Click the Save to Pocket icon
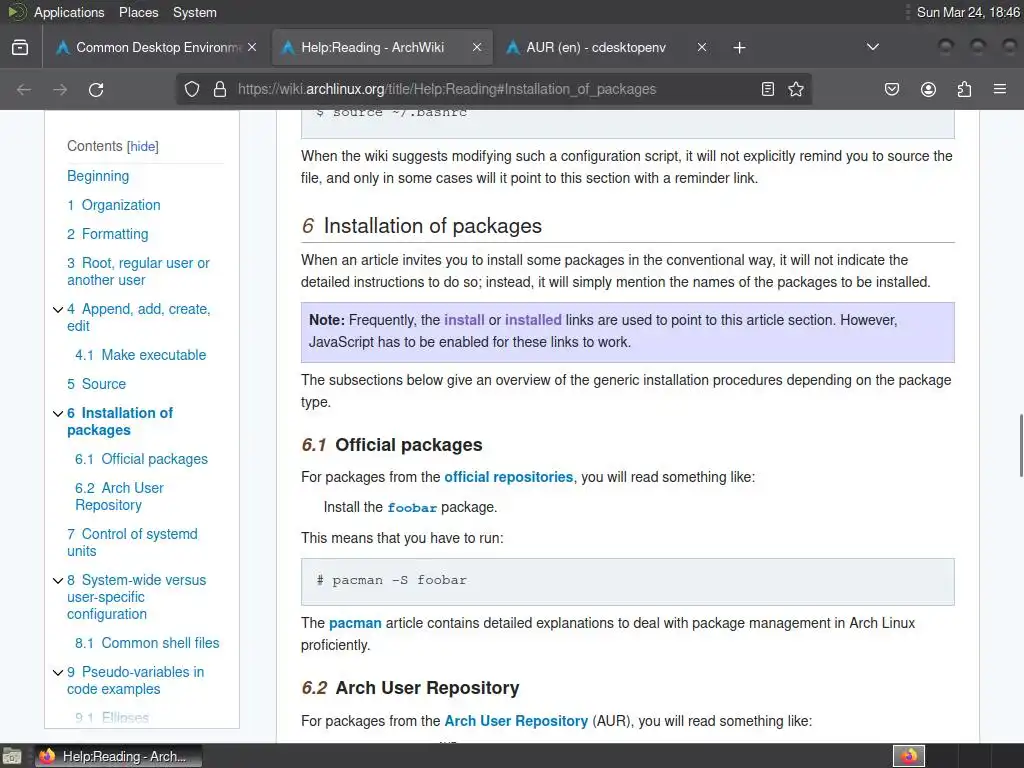The width and height of the screenshot is (1024, 768). point(892,89)
